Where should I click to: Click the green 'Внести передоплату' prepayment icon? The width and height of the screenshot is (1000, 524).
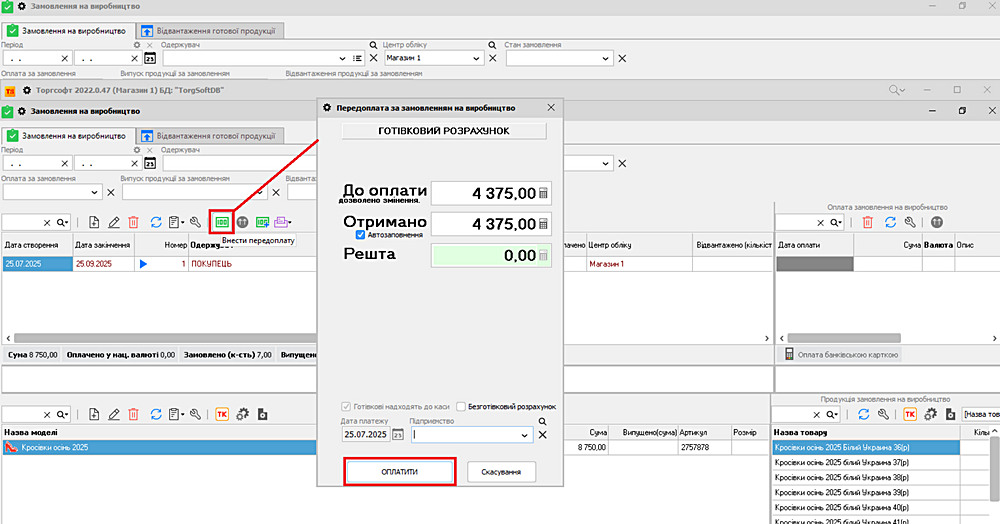(221, 222)
